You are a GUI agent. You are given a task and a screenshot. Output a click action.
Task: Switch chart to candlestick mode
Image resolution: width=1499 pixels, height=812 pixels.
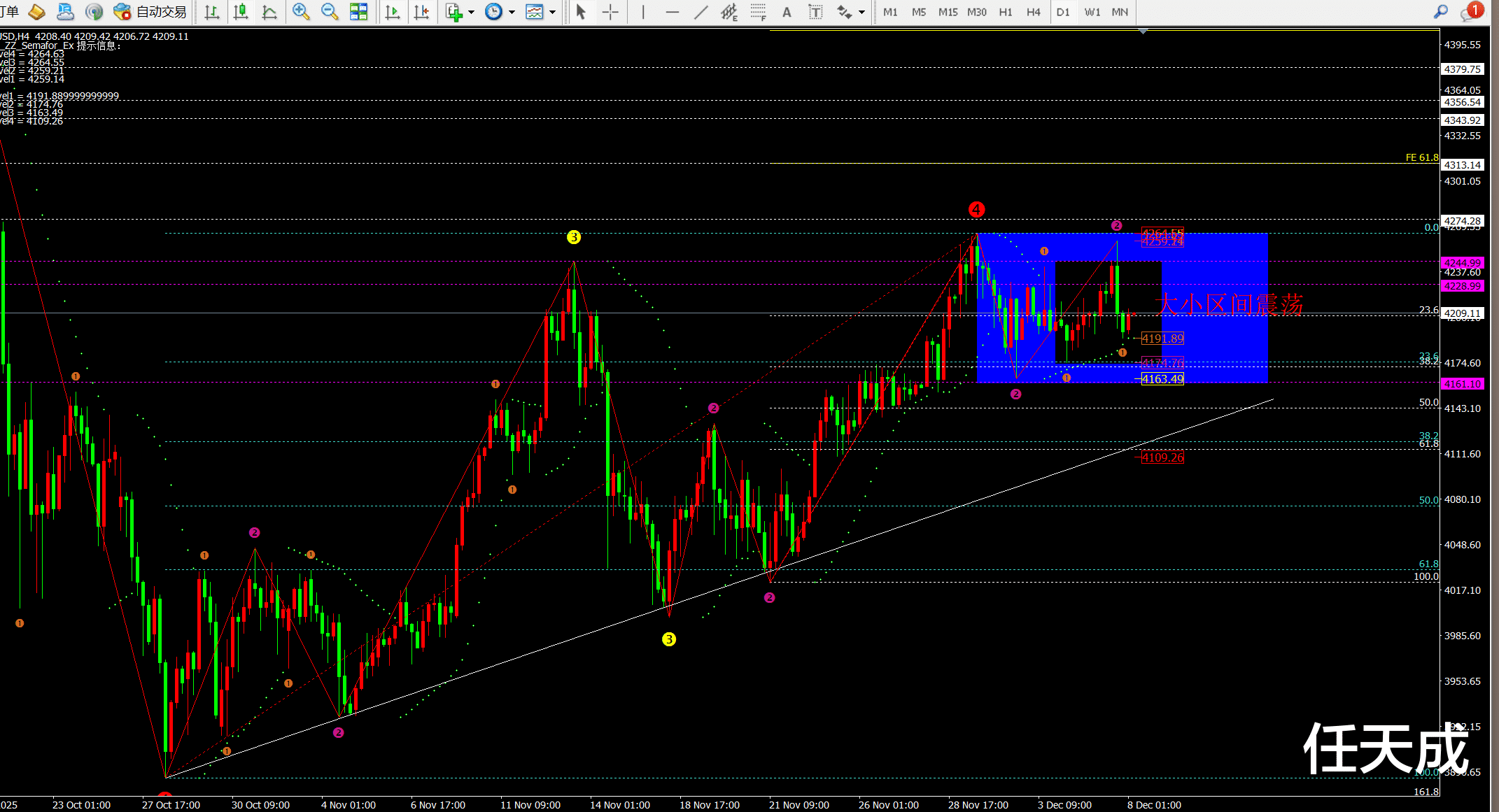pos(241,12)
